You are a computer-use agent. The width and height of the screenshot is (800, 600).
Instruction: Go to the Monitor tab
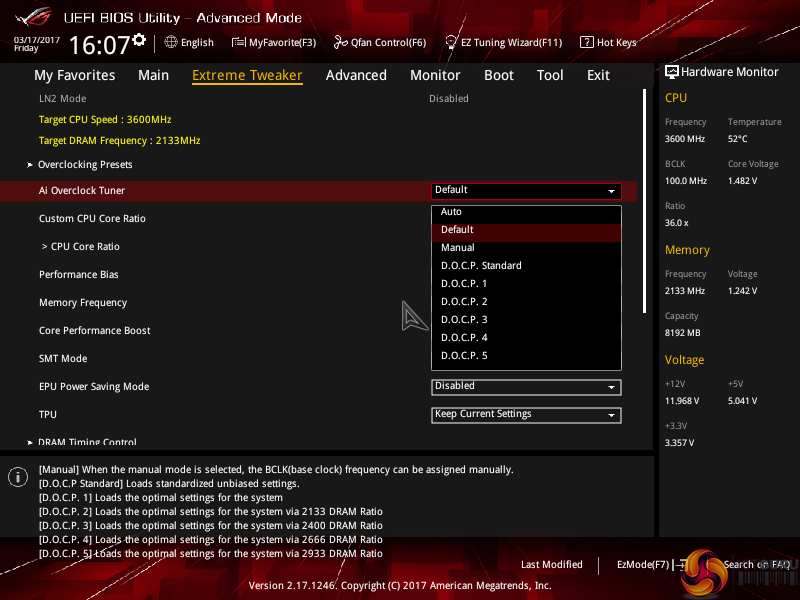pyautogui.click(x=435, y=75)
